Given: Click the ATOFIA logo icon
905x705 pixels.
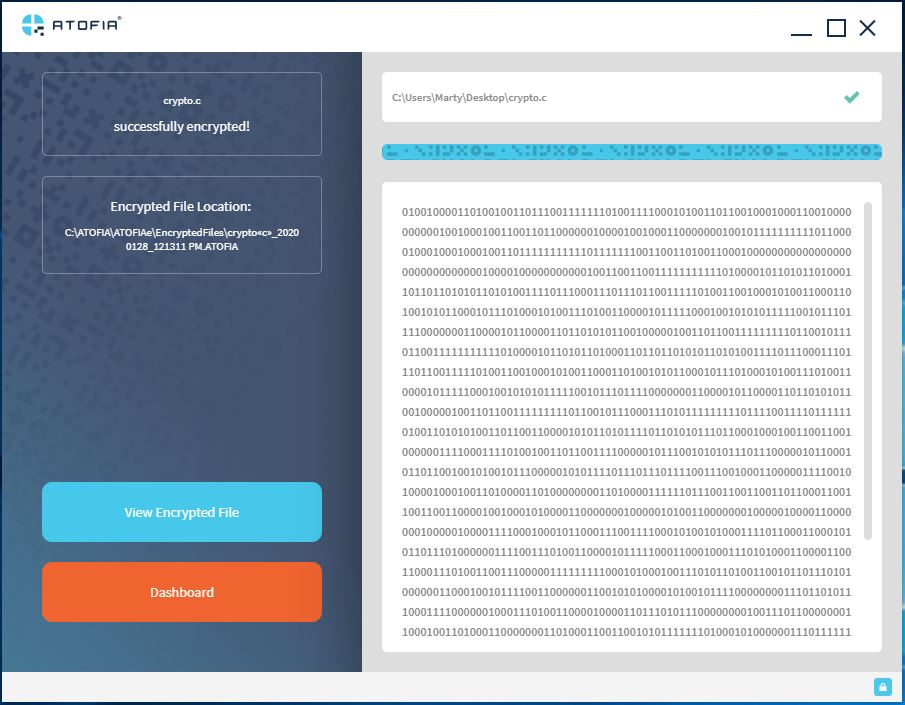Looking at the screenshot, I should (x=33, y=25).
